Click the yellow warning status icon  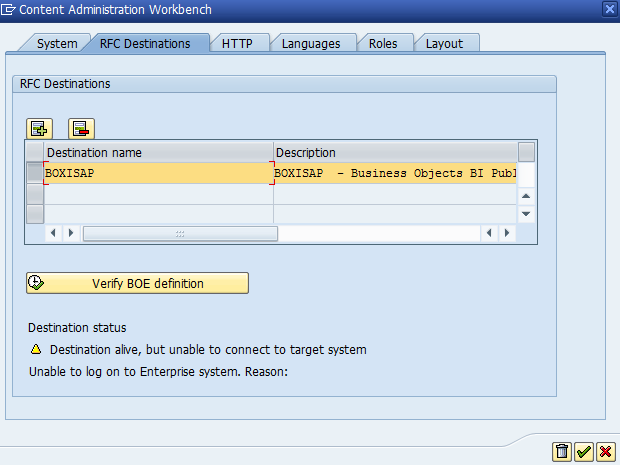pos(36,349)
